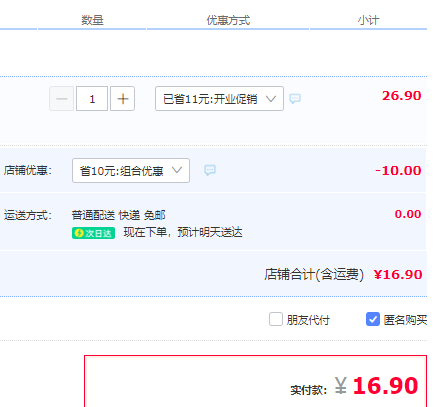Click the quantity input field showing 1
The width and height of the screenshot is (447, 407).
[x=92, y=99]
